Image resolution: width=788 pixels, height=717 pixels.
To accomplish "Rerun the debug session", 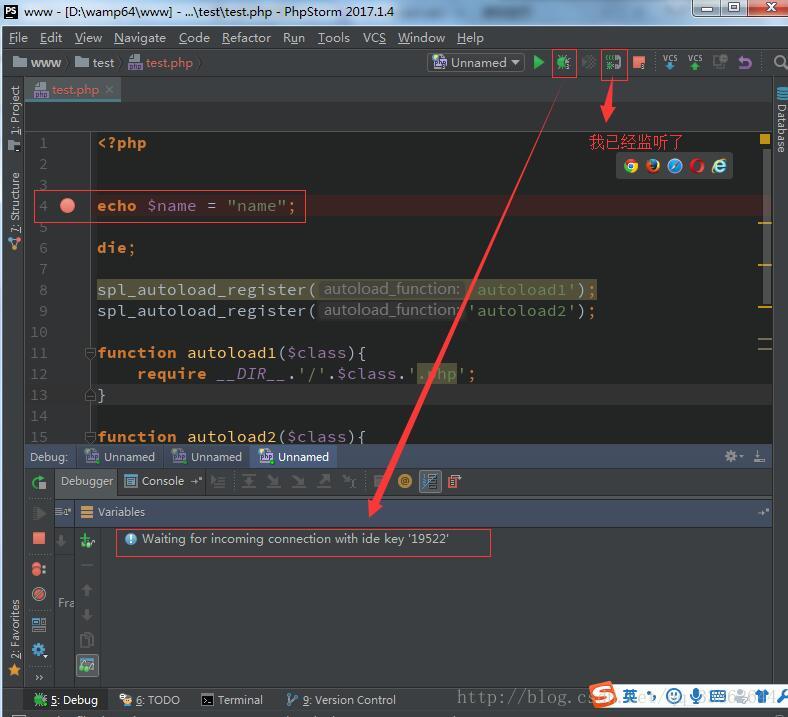I will pos(39,483).
